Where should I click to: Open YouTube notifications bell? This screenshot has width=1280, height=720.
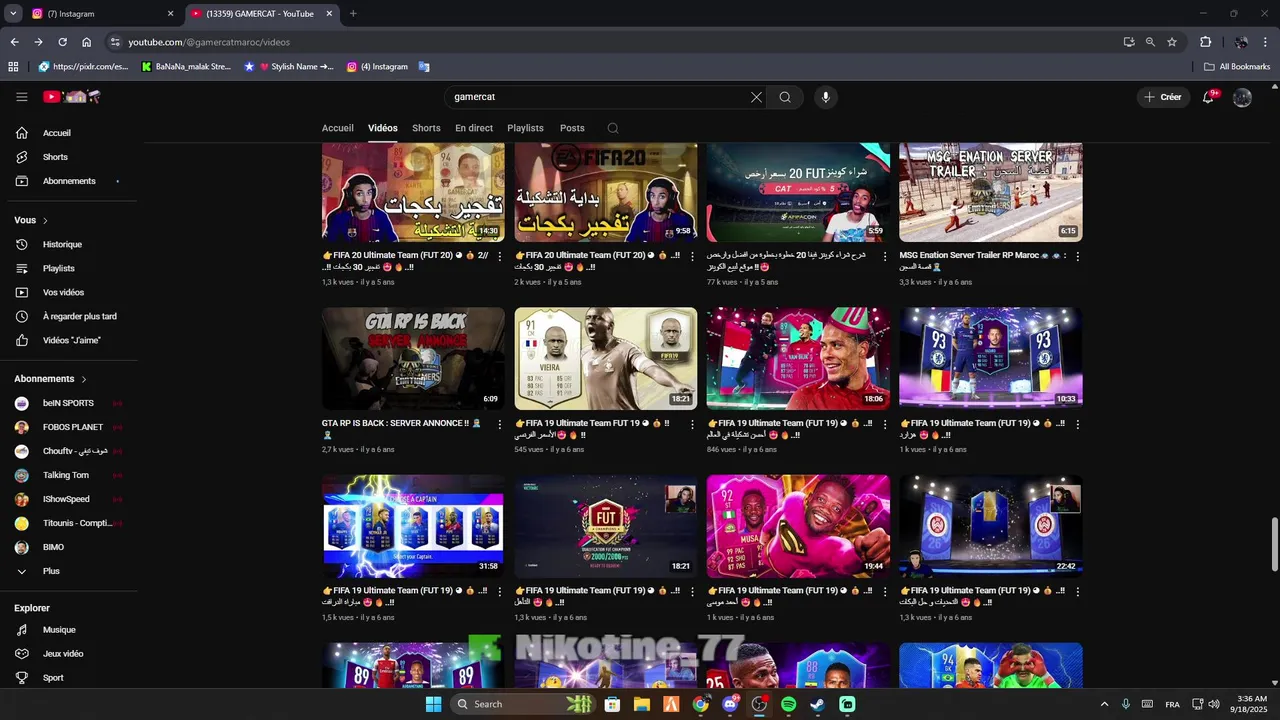pos(1208,97)
